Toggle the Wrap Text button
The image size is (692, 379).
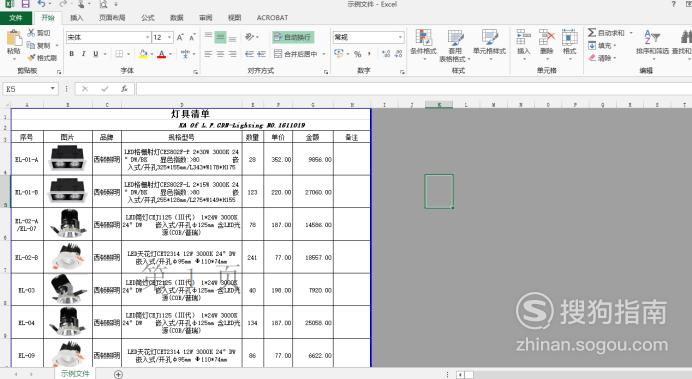[x=293, y=37]
